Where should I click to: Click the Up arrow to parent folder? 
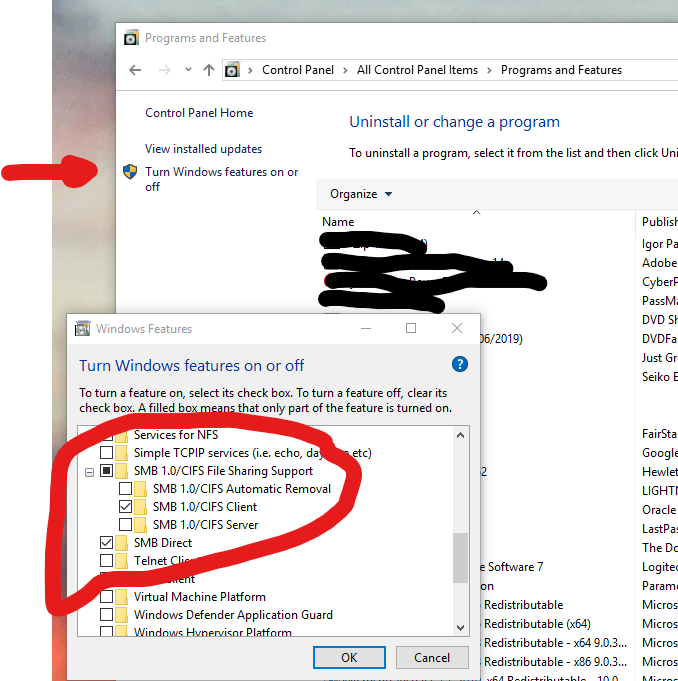coord(209,70)
